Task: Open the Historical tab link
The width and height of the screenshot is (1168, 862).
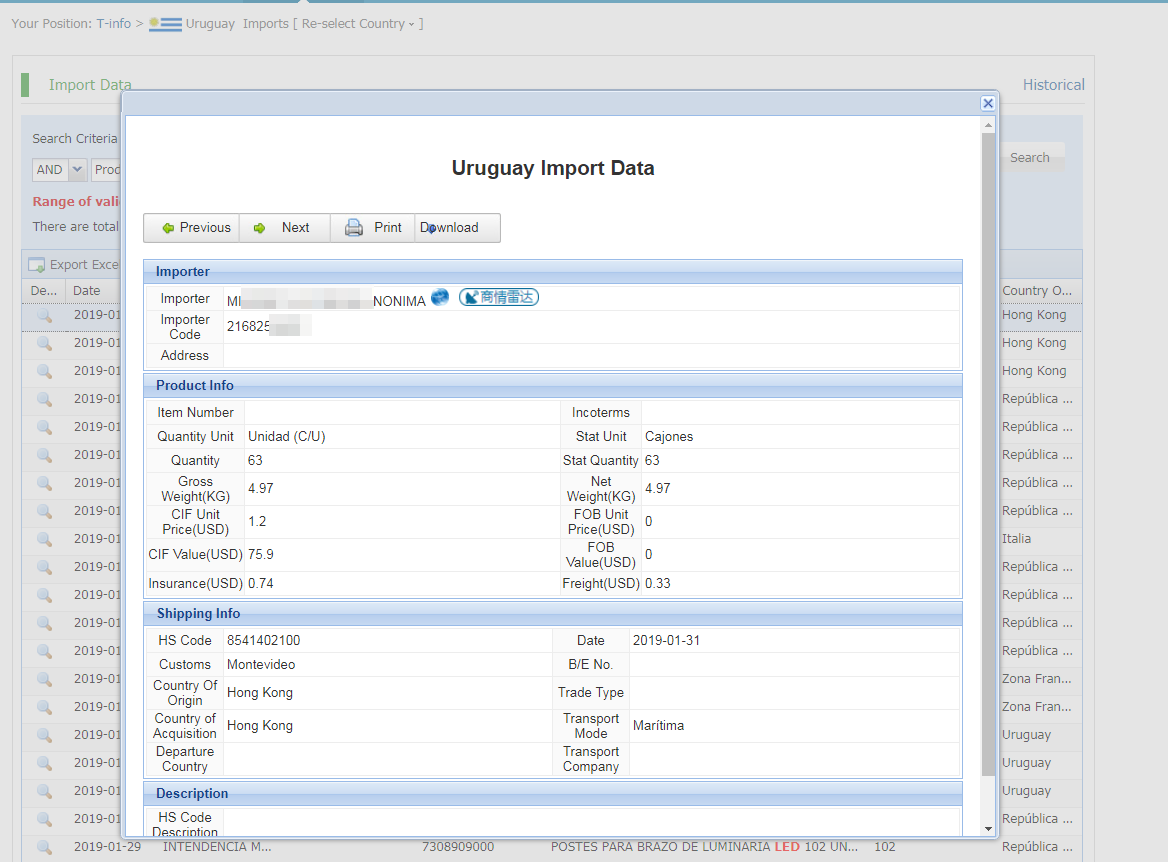Action: pyautogui.click(x=1053, y=85)
